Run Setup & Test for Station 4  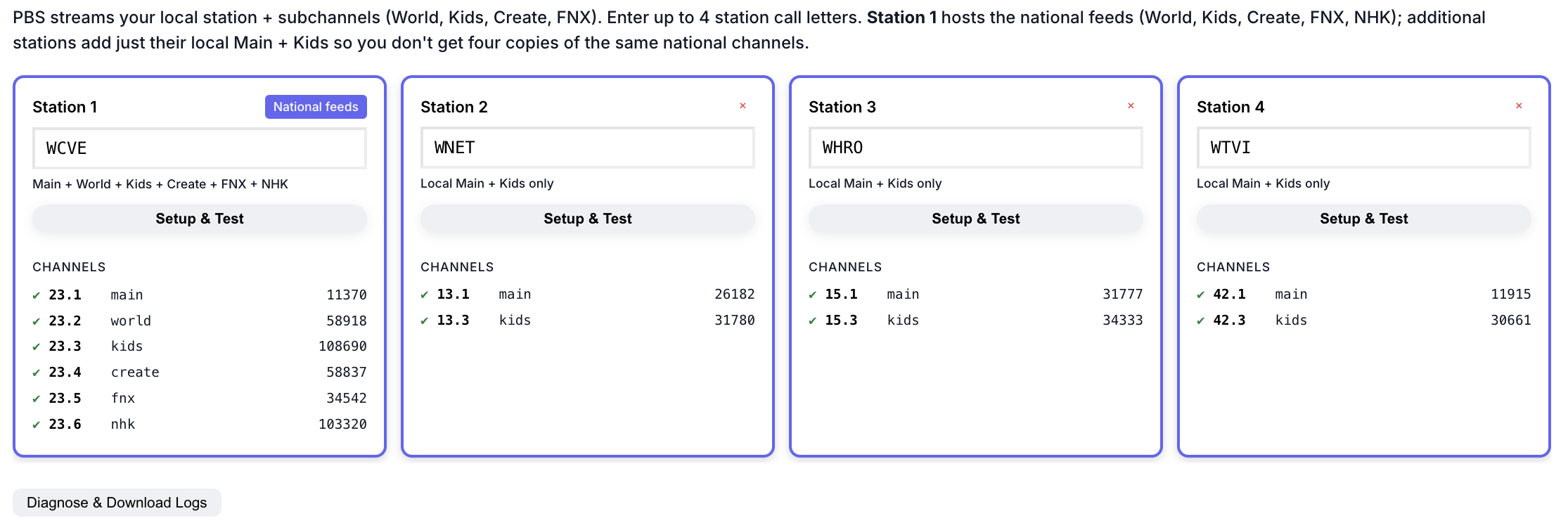point(1364,219)
